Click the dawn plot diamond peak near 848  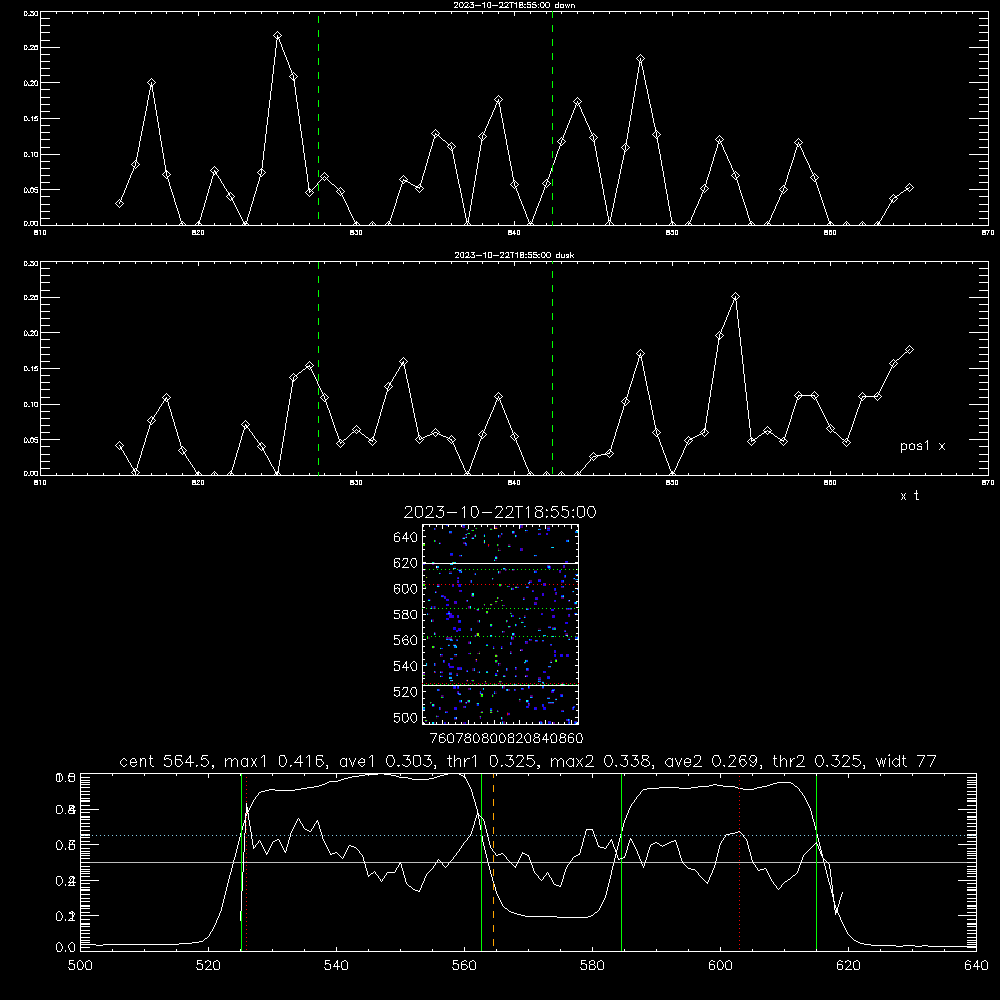click(x=640, y=59)
